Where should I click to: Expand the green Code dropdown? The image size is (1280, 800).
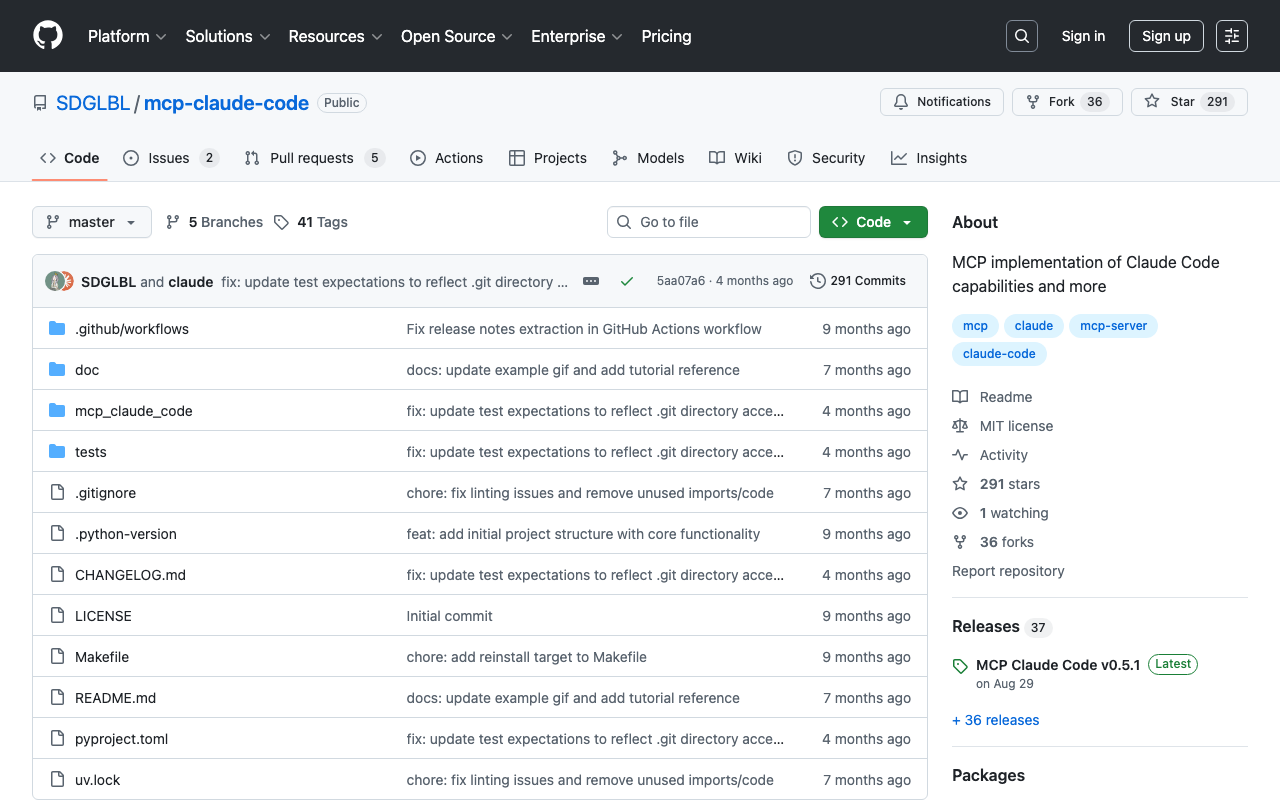click(x=872, y=222)
